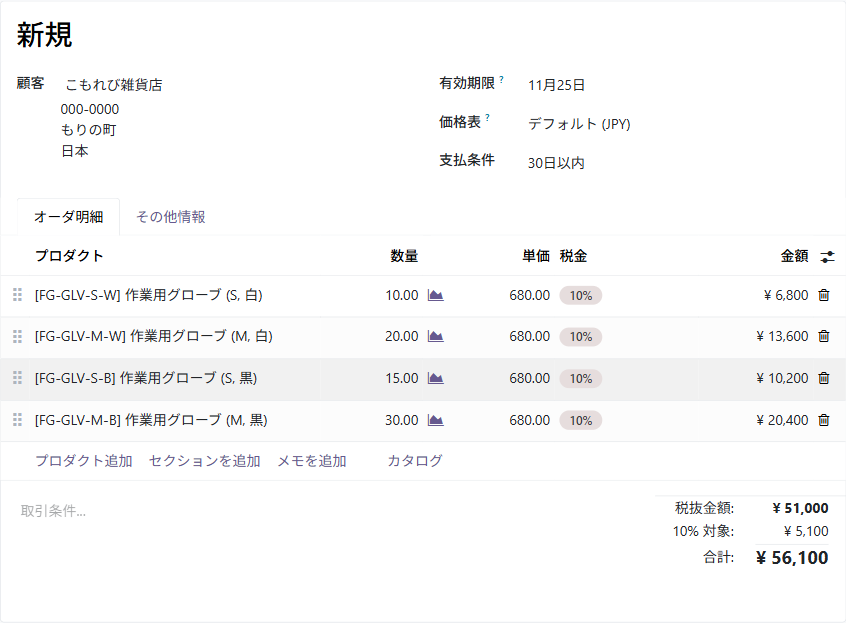This screenshot has width=846, height=623.
Task: Click メモを追加 link
Action: (312, 461)
